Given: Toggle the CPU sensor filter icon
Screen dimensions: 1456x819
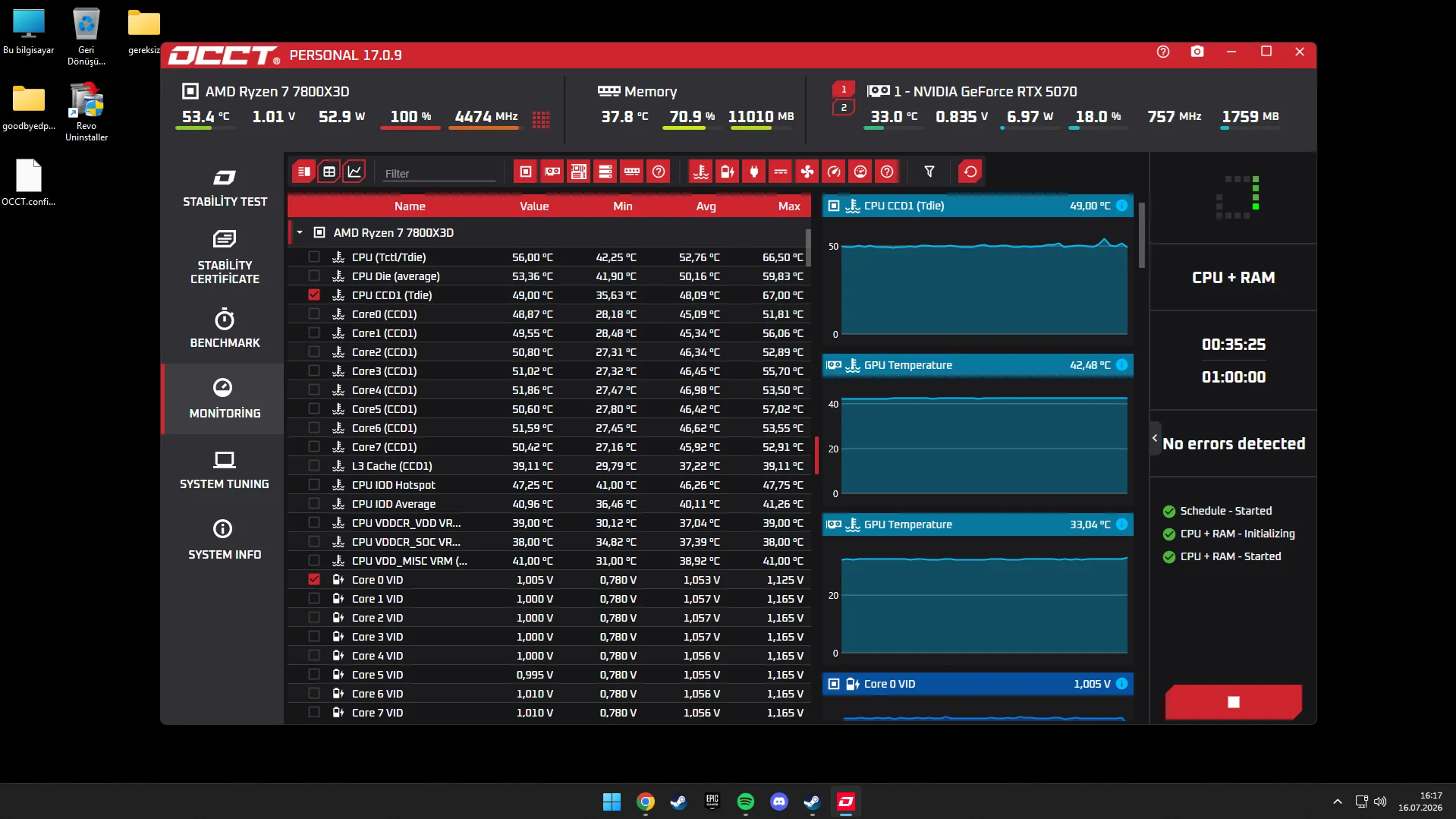Looking at the screenshot, I should click(x=525, y=172).
